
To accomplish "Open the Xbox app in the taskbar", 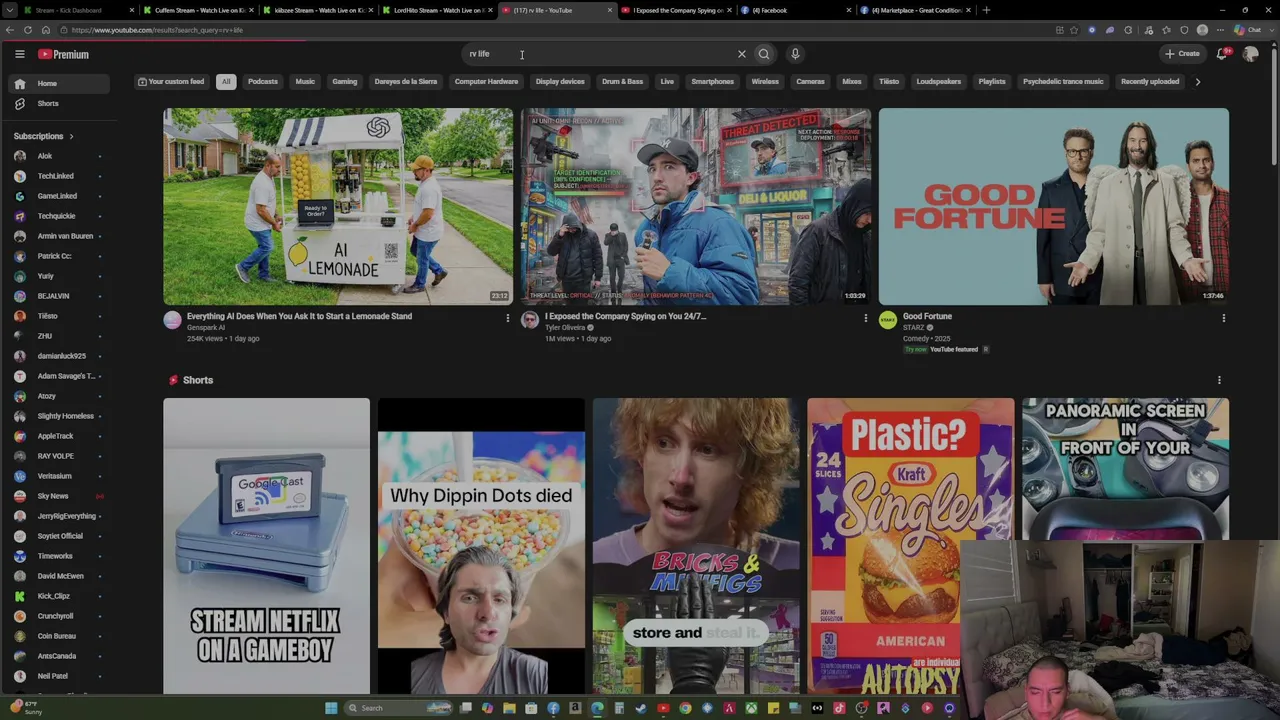I will pos(751,708).
